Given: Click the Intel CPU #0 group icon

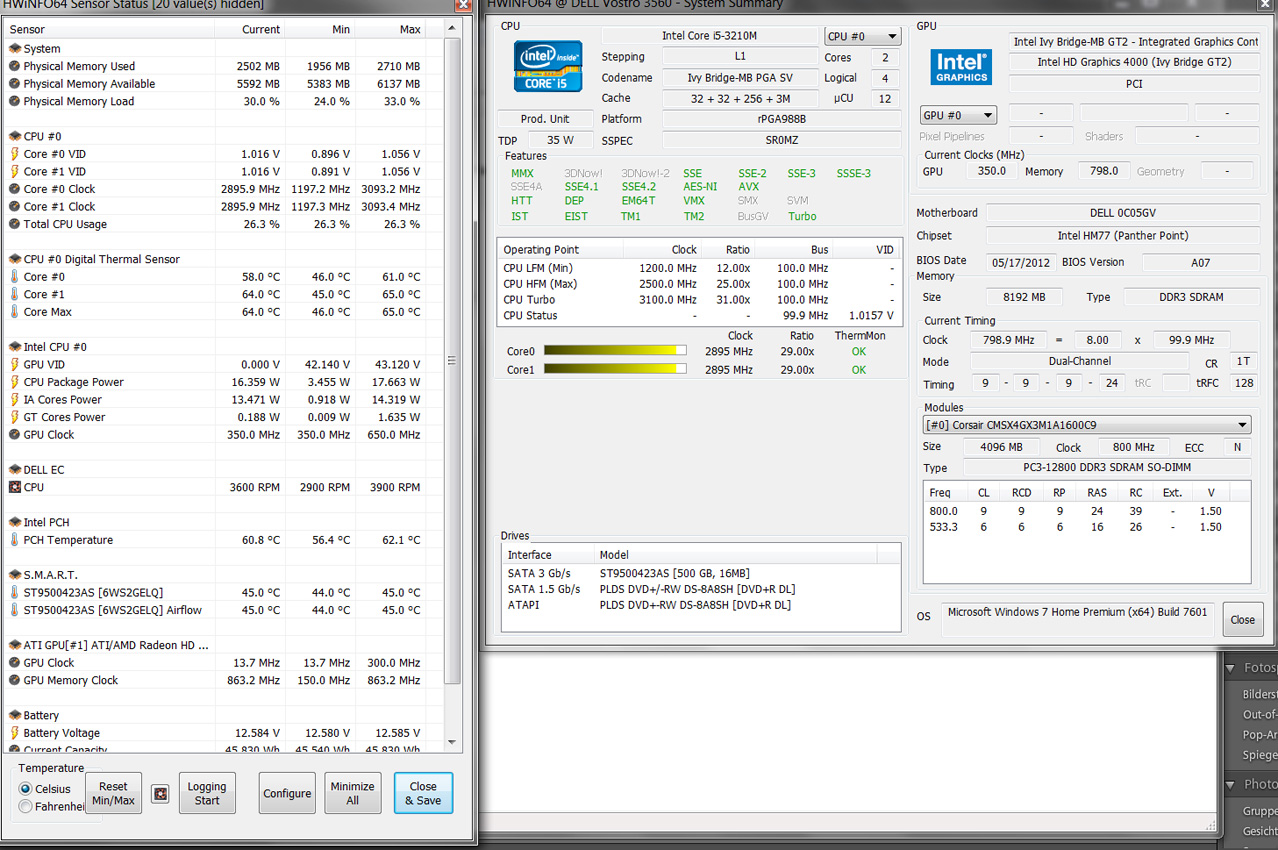Looking at the screenshot, I should (14, 347).
